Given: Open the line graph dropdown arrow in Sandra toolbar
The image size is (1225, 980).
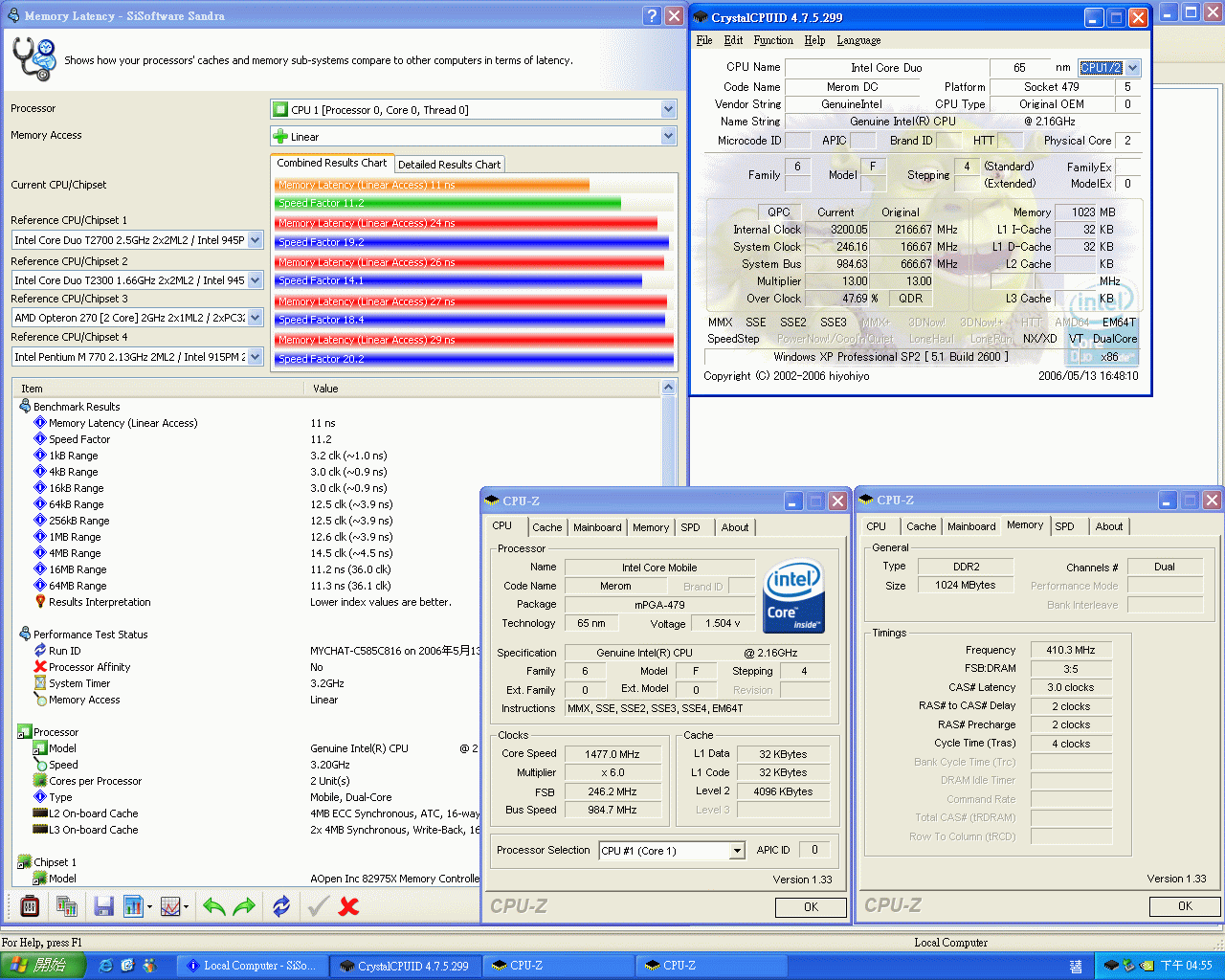Looking at the screenshot, I should click(x=187, y=906).
